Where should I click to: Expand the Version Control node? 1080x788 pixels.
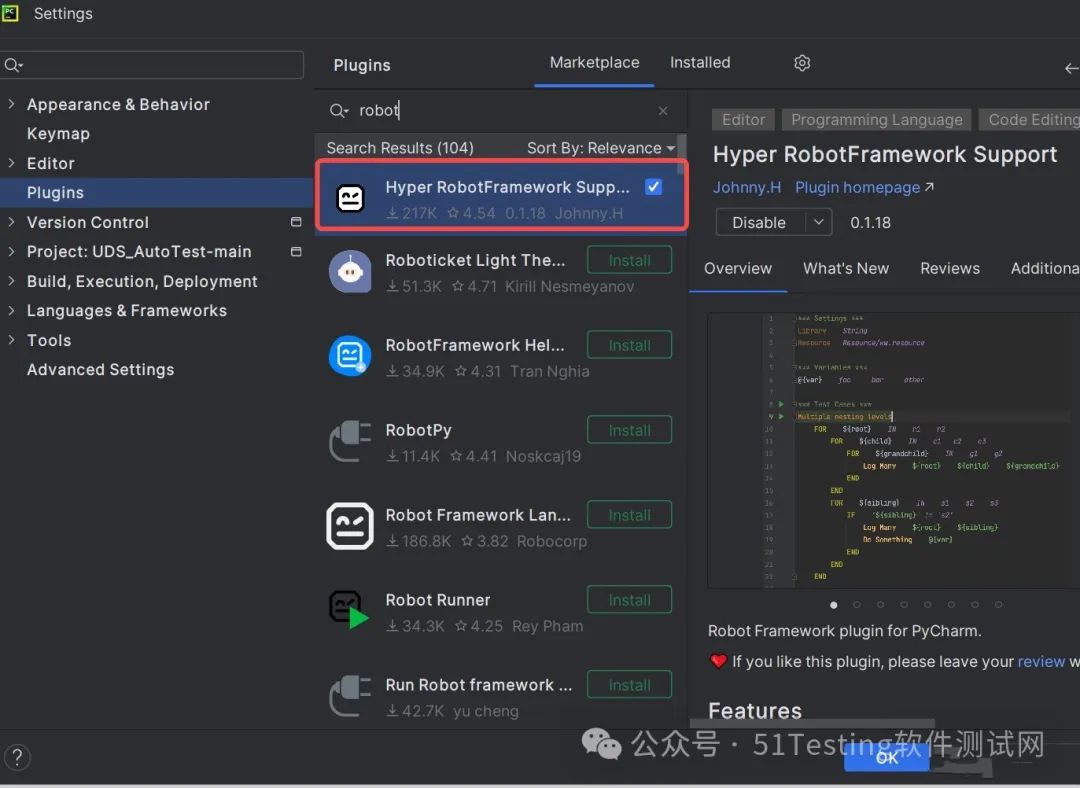coord(11,222)
